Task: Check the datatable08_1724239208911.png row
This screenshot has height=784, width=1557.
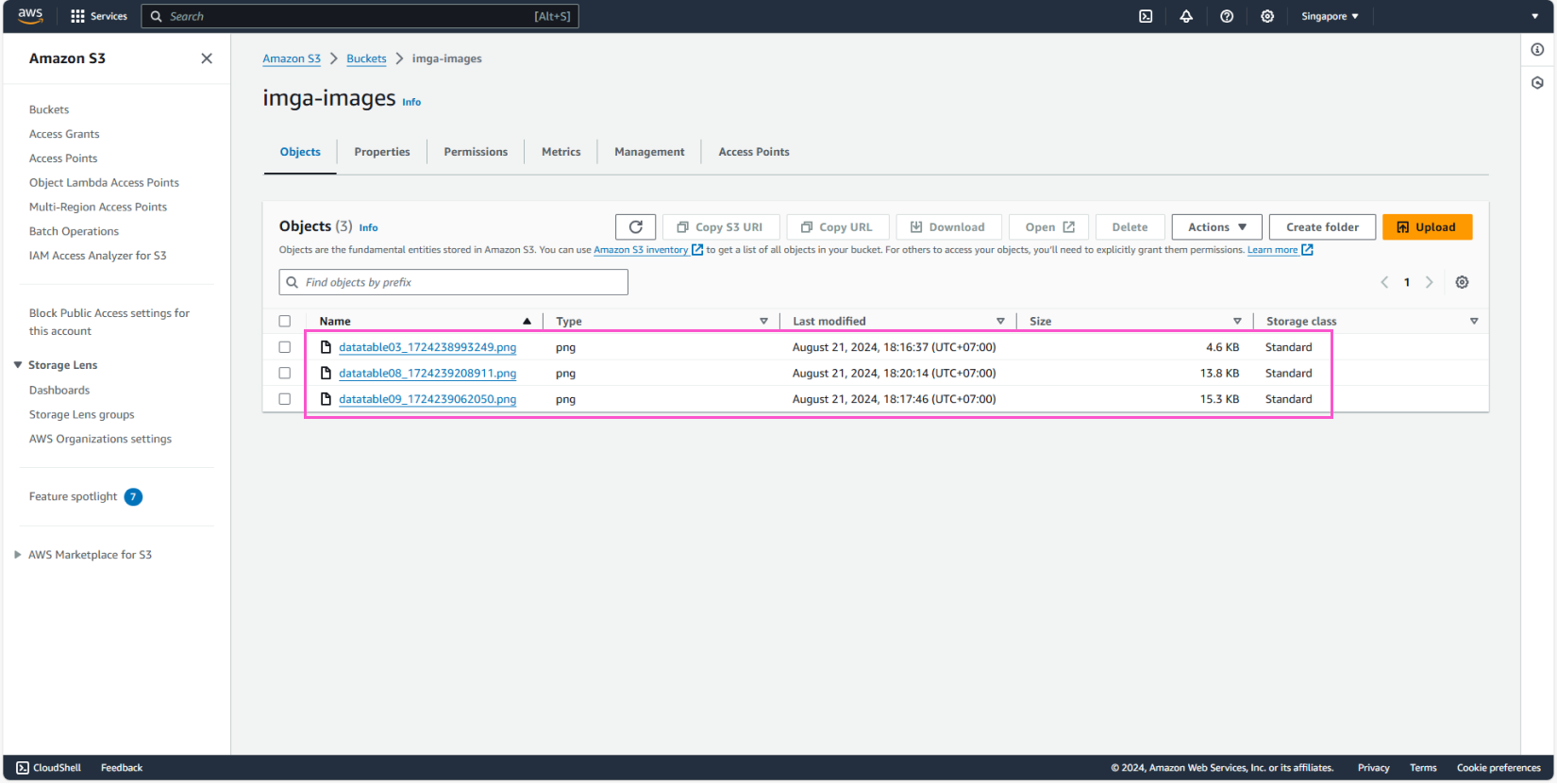Action: (285, 373)
